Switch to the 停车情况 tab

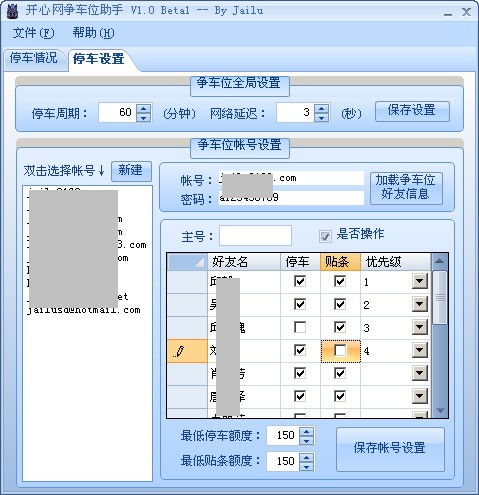point(34,58)
